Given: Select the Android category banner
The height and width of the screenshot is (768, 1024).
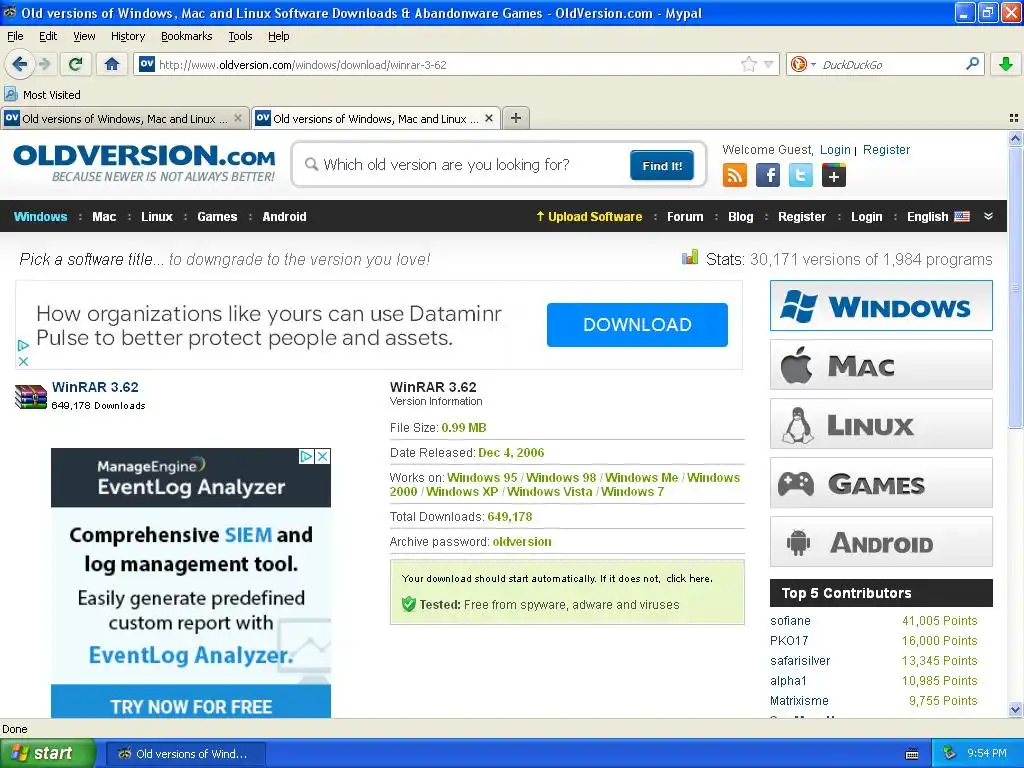Looking at the screenshot, I should point(881,542).
